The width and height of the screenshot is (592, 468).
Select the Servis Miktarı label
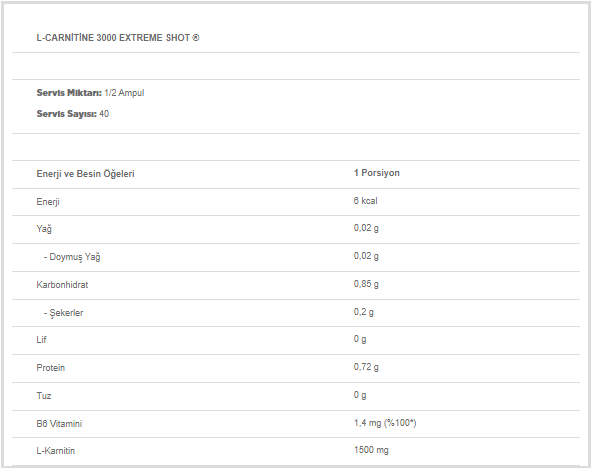coord(69,93)
